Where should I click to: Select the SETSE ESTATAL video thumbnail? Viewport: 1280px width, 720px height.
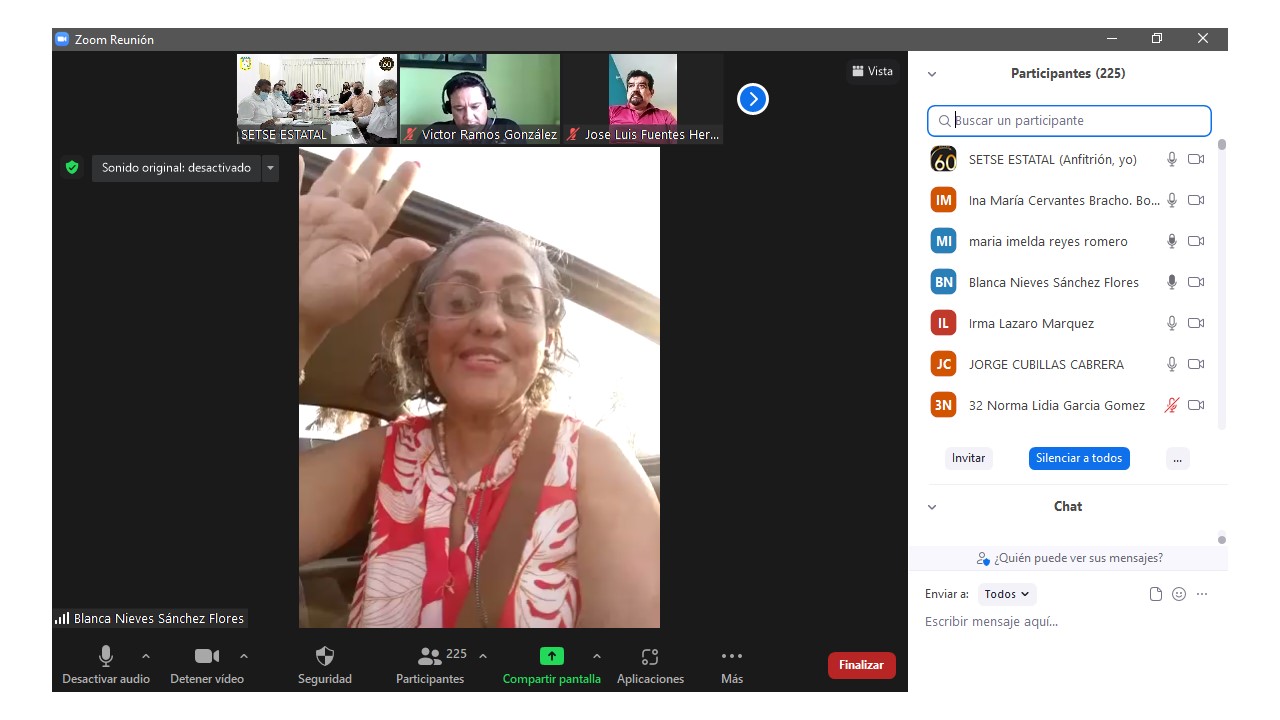click(317, 99)
